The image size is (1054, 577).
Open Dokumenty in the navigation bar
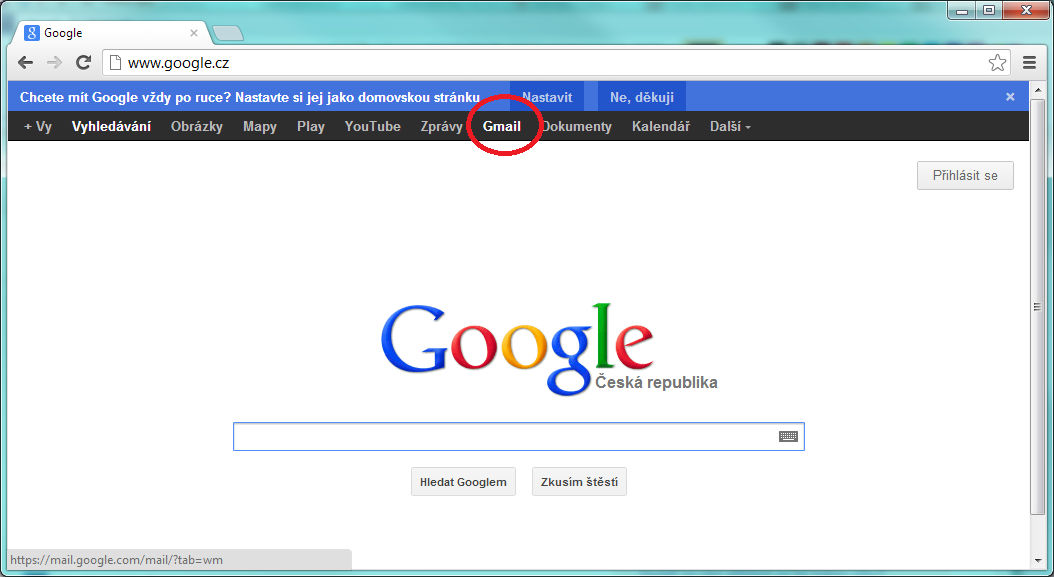click(x=577, y=126)
